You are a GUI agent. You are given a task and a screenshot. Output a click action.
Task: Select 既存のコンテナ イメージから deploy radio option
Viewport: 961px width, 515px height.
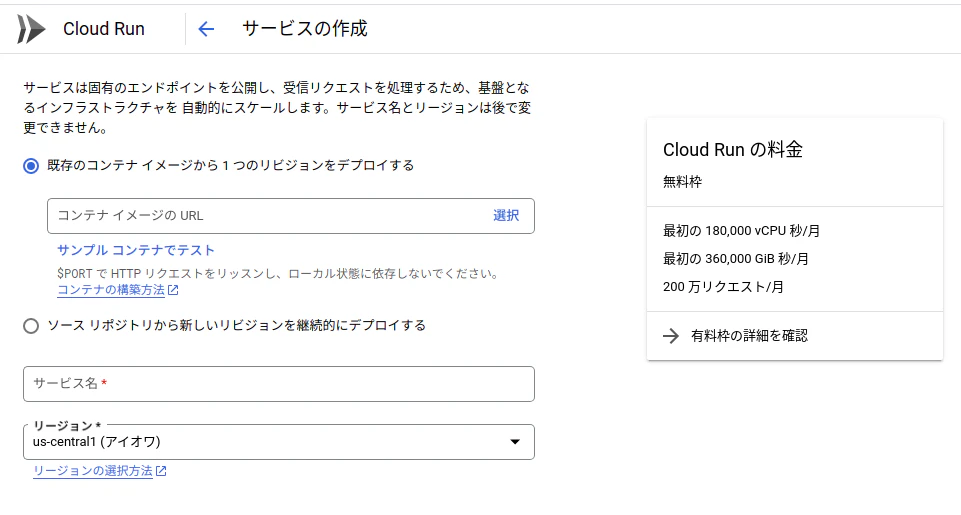coord(31,166)
